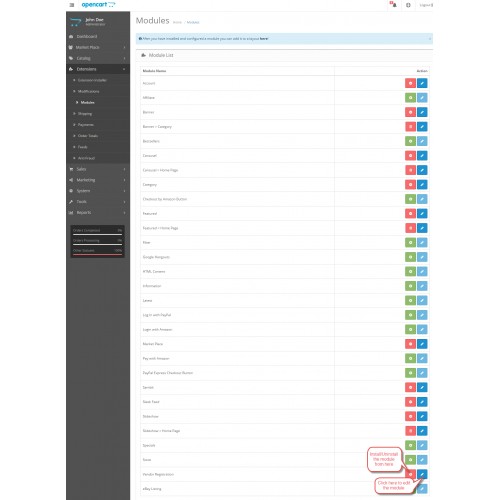Edit the Vendor Registration module
The width and height of the screenshot is (500, 500).
pyautogui.click(x=422, y=474)
